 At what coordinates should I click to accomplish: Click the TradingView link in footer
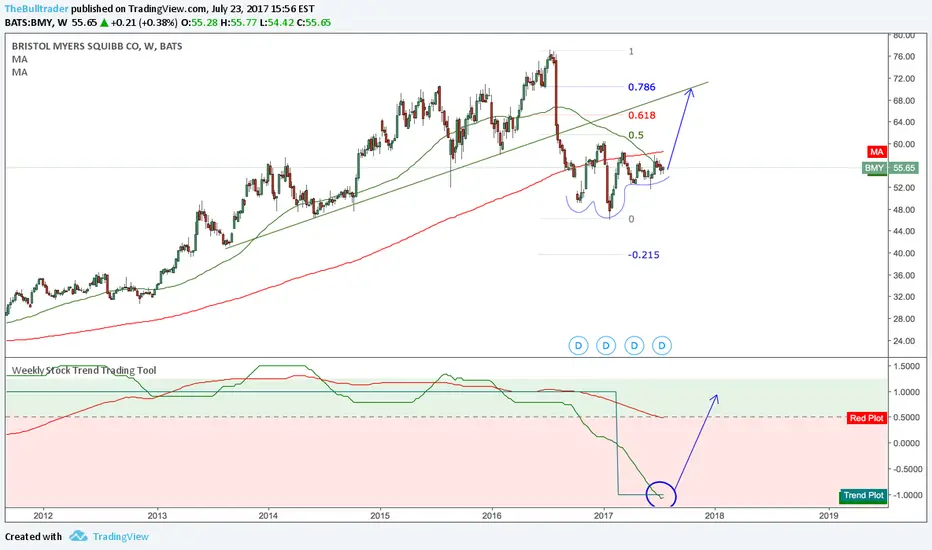coord(121,536)
